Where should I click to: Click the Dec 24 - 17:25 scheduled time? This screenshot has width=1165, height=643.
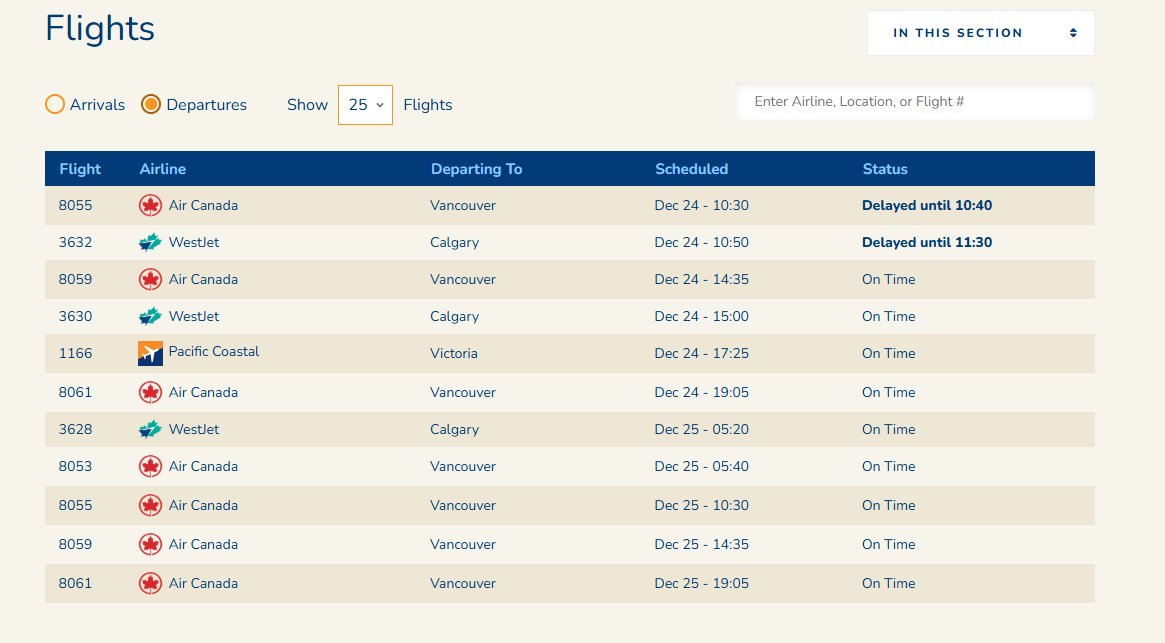701,354
